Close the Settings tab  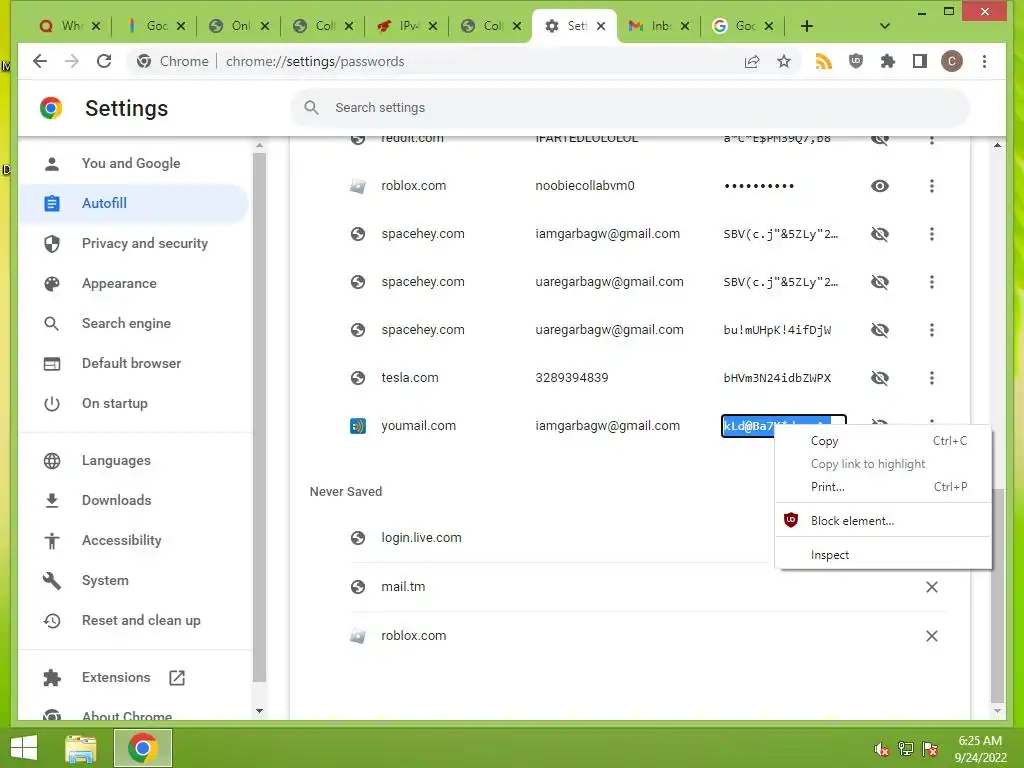(601, 26)
